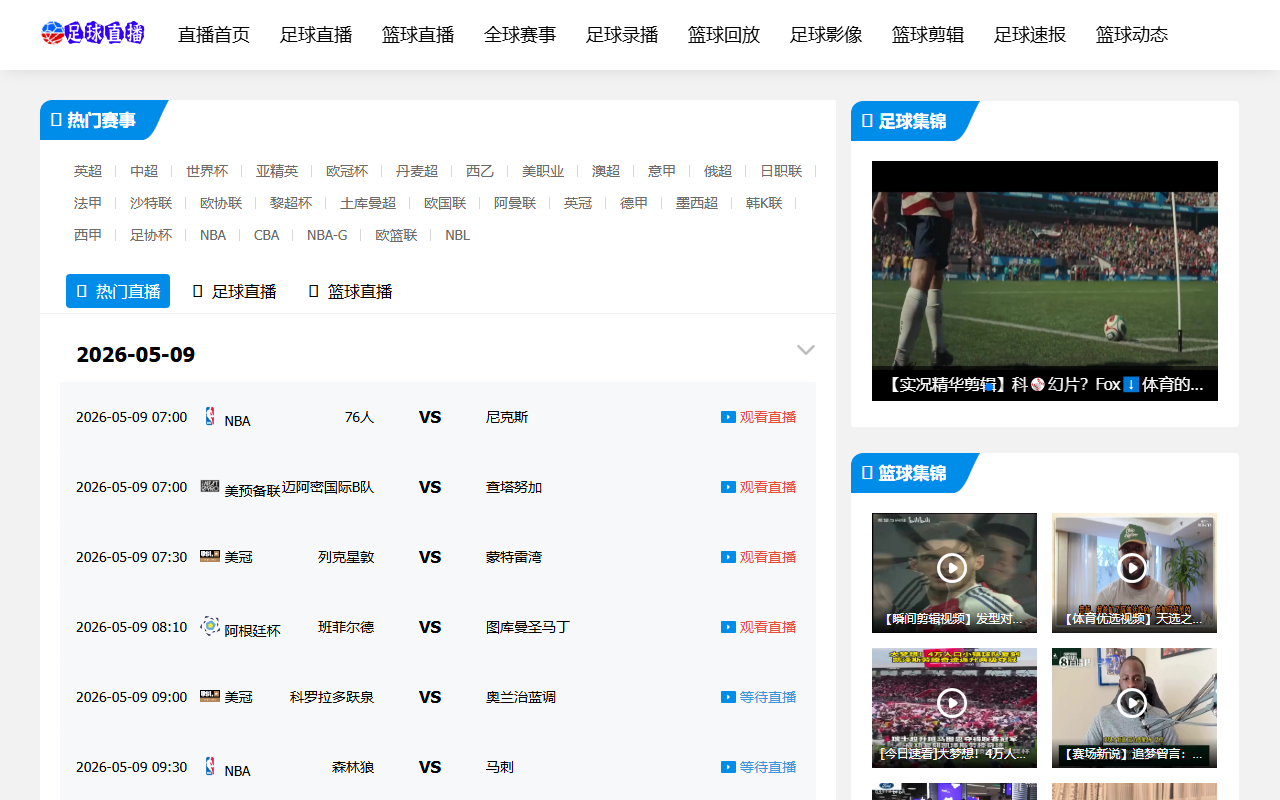Click 篮球集锦 section header
The image size is (1280, 800).
(x=911, y=473)
